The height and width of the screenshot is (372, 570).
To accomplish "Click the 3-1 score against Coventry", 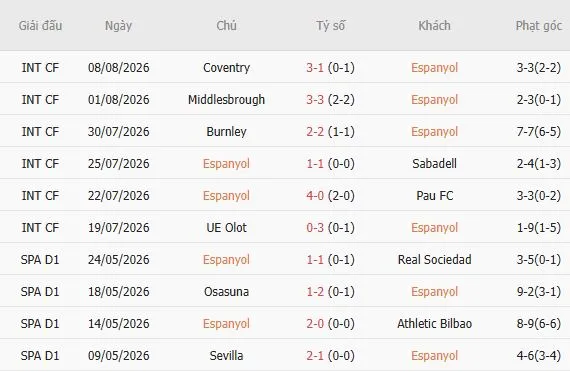I will pos(315,68).
